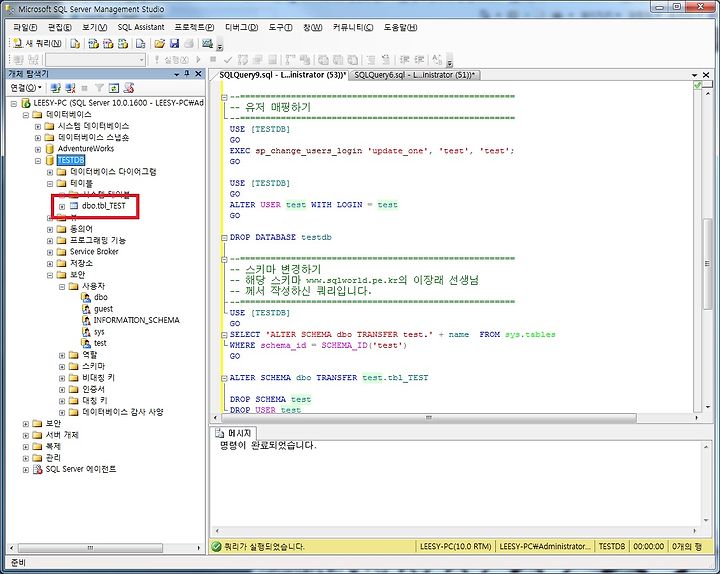The width and height of the screenshot is (720, 574).
Task: Select the test user
Action: coord(100,343)
